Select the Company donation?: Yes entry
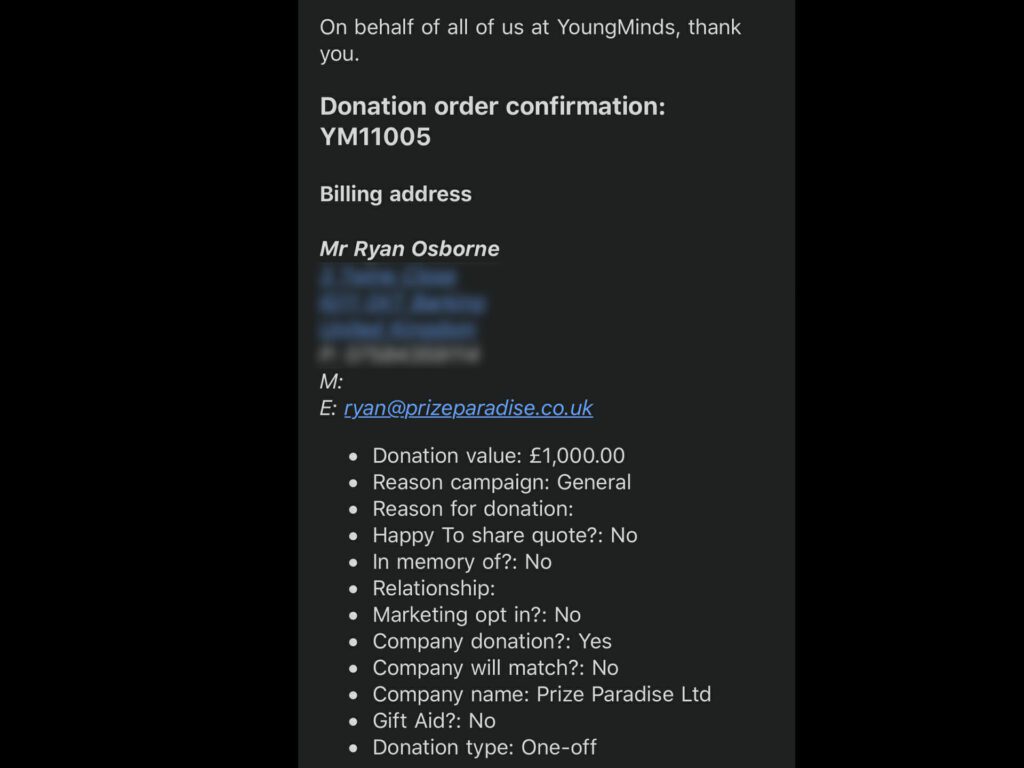Screen dimensions: 1024x768 492,641
